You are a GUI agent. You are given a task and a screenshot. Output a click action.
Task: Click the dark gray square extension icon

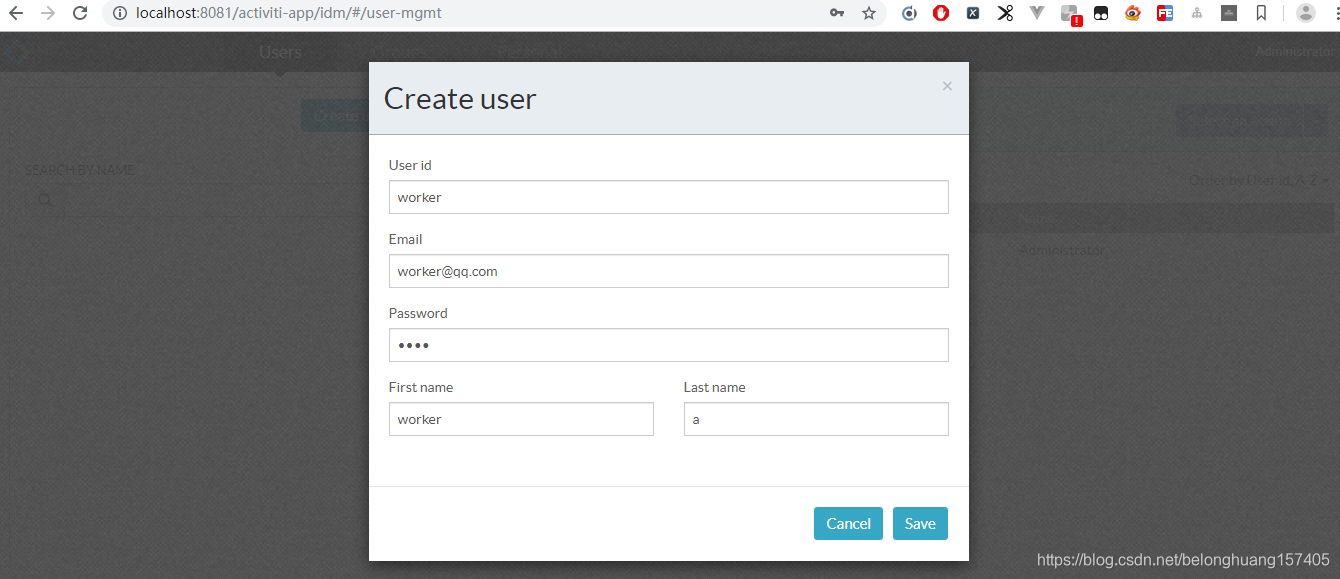point(1229,13)
